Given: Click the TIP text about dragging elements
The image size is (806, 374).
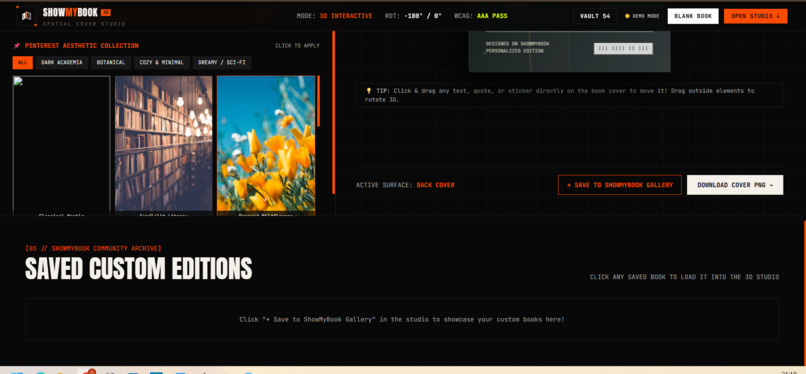Looking at the screenshot, I should 560,95.
